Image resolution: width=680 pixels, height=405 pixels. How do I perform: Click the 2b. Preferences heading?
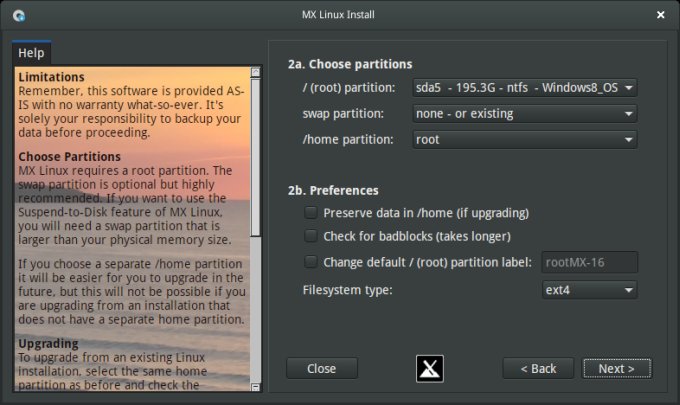pyautogui.click(x=333, y=190)
